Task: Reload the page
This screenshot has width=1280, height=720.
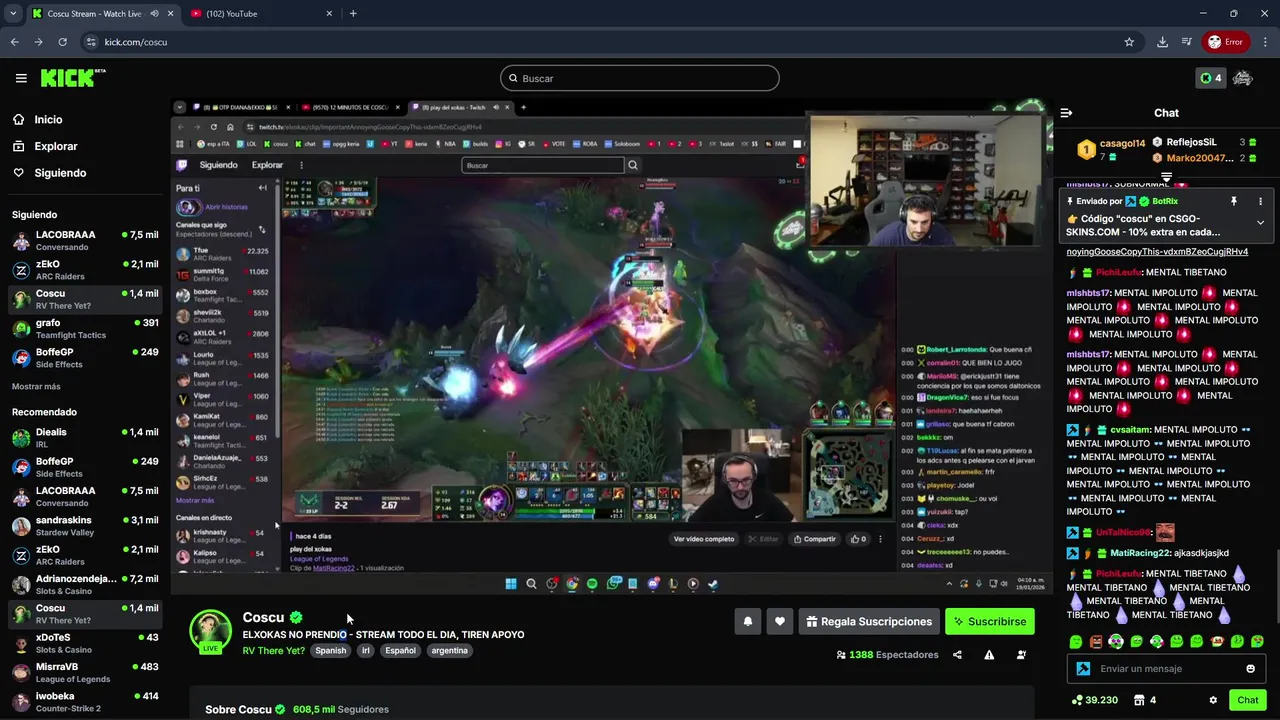Action: coord(62,42)
